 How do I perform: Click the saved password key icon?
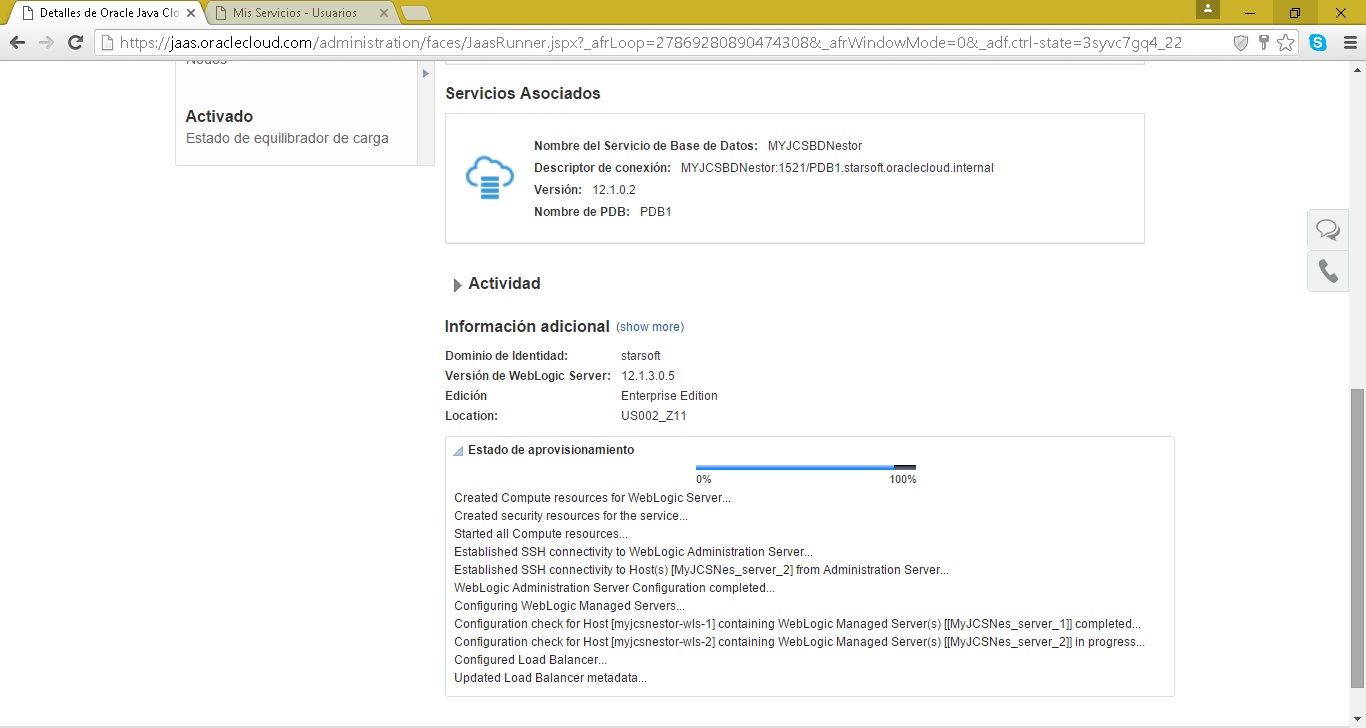(1264, 43)
